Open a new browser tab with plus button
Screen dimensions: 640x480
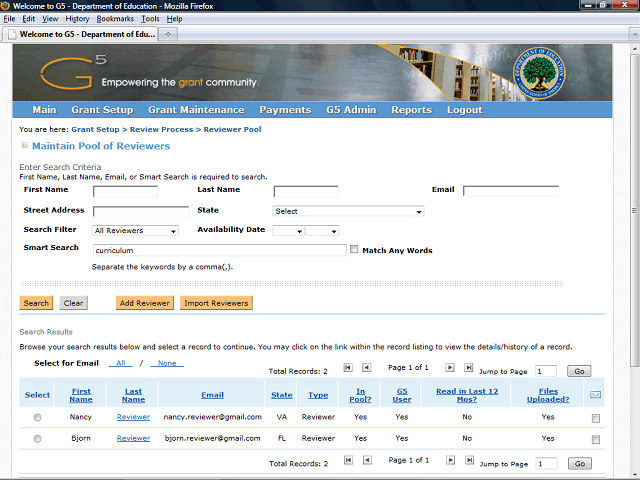[x=168, y=34]
